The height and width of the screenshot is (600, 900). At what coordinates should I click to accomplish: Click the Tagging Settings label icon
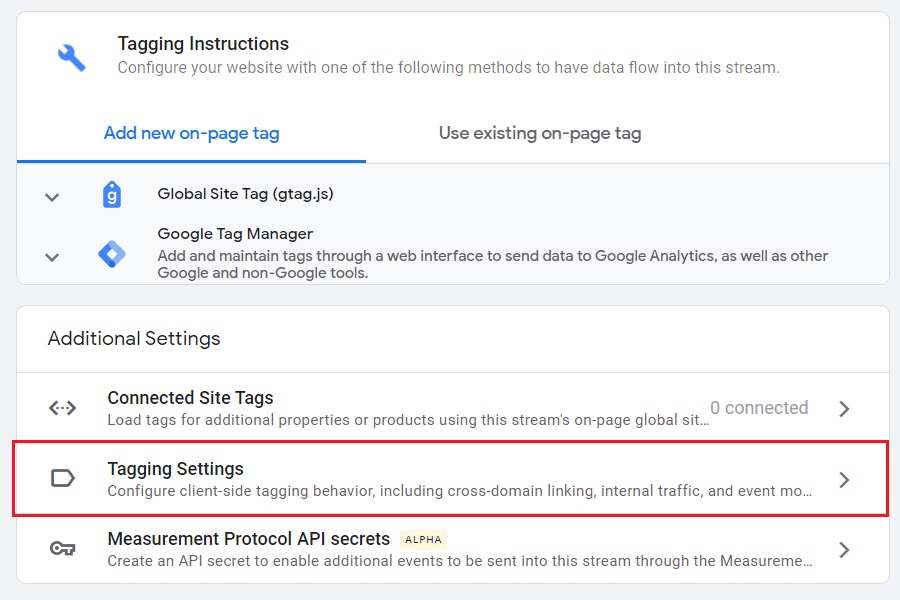[63, 478]
